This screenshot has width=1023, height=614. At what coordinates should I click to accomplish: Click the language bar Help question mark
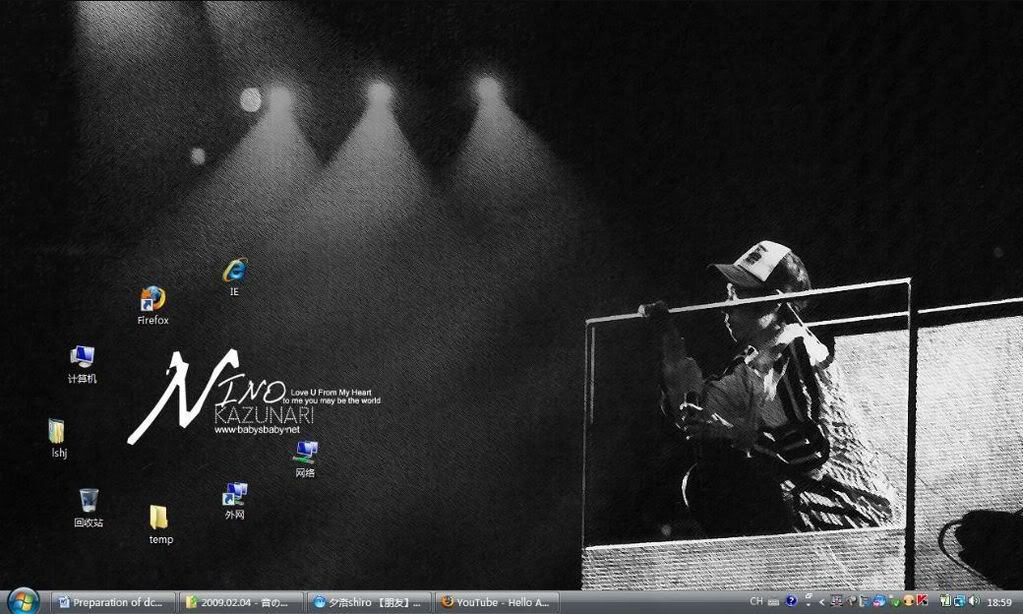coord(791,601)
